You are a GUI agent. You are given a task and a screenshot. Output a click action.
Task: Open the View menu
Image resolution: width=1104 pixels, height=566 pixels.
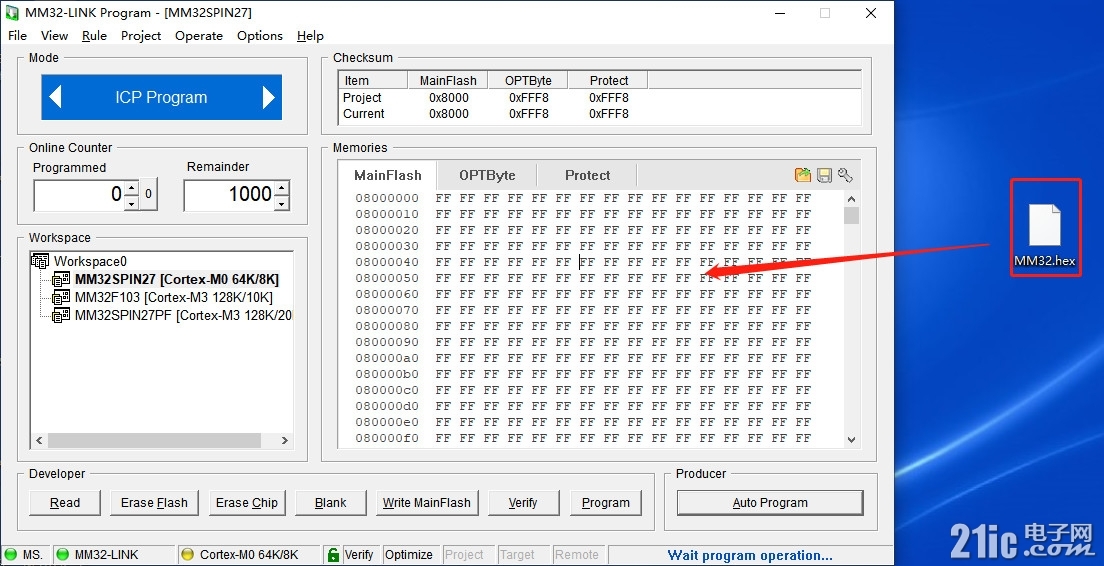click(54, 36)
